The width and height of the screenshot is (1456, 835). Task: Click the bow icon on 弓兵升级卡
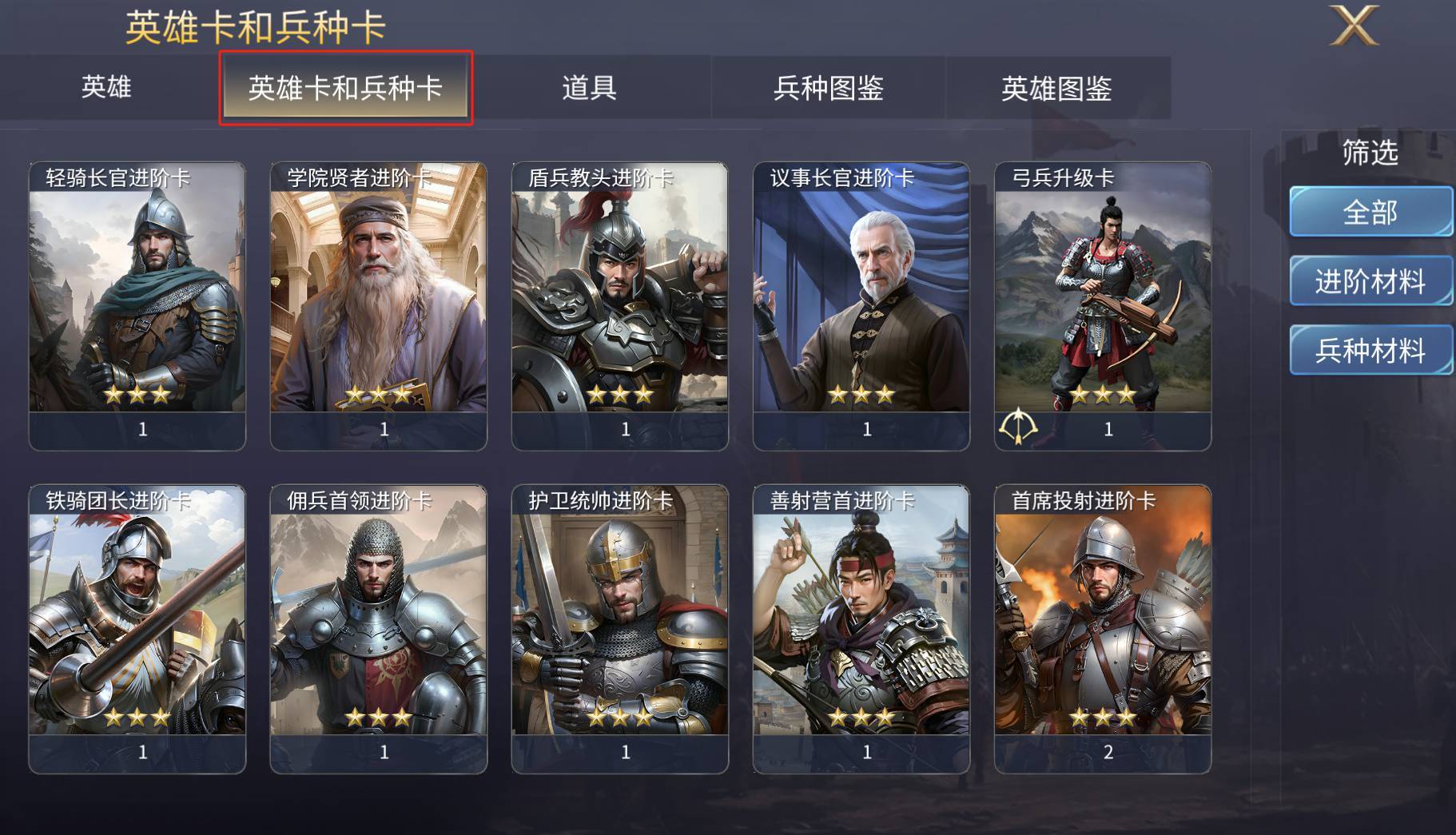(x=1018, y=427)
